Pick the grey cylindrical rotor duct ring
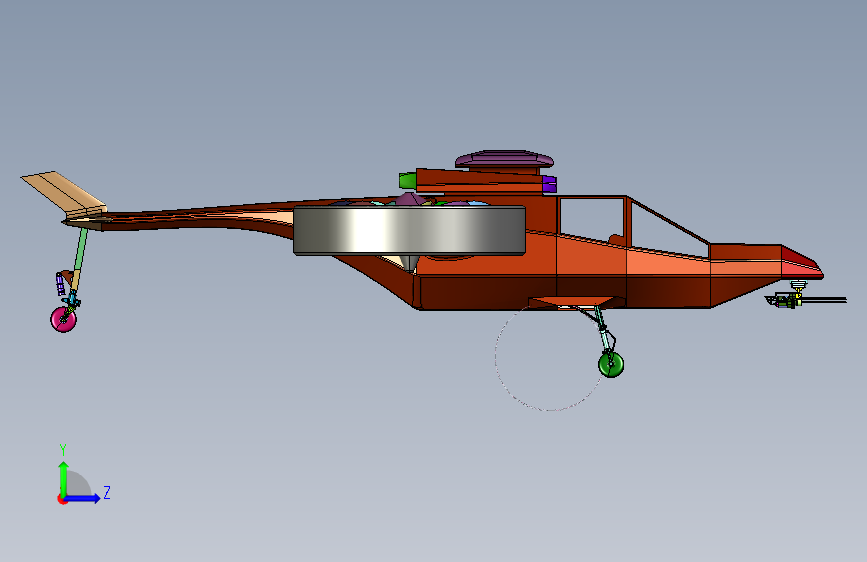The height and width of the screenshot is (562, 867). (409, 230)
